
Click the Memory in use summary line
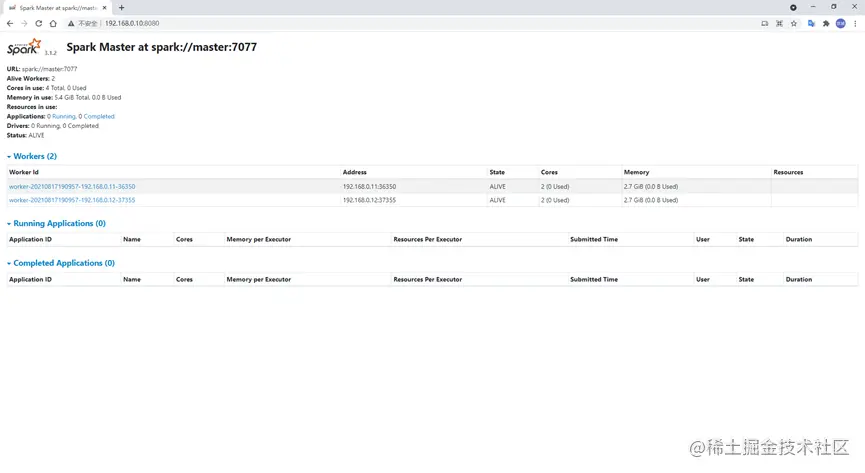click(x=64, y=98)
